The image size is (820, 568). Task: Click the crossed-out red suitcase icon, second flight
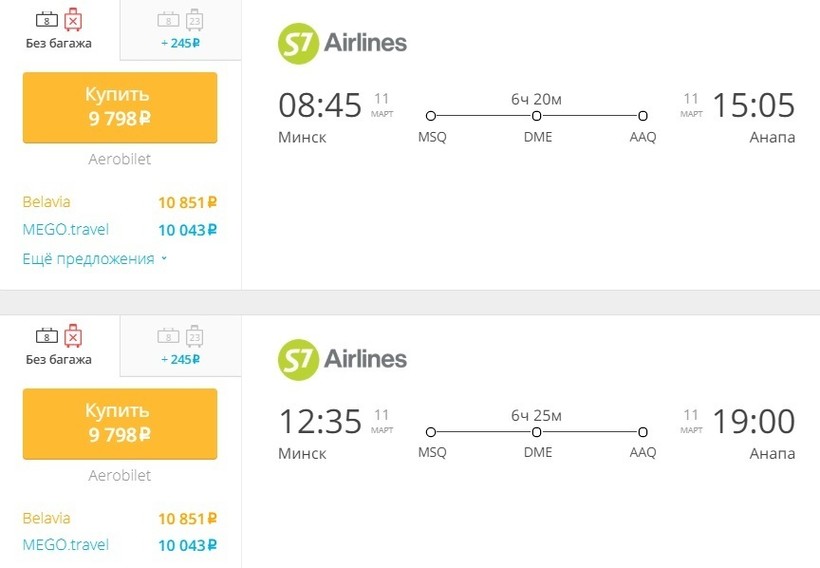click(x=73, y=336)
